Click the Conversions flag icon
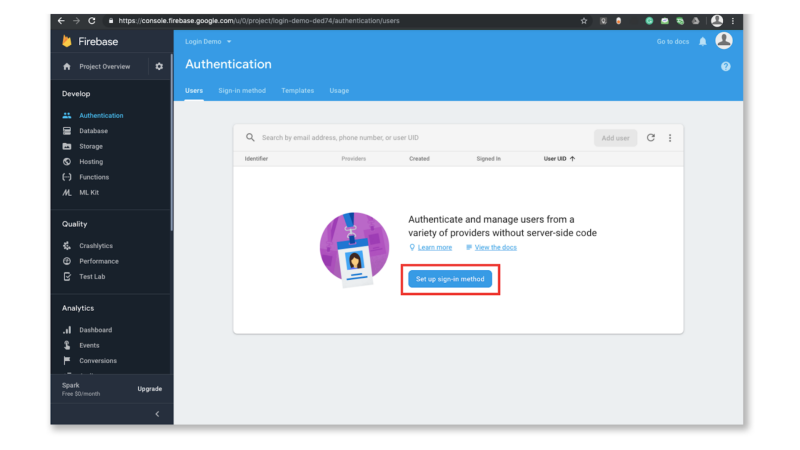This screenshot has height=450, width=800. [x=67, y=360]
